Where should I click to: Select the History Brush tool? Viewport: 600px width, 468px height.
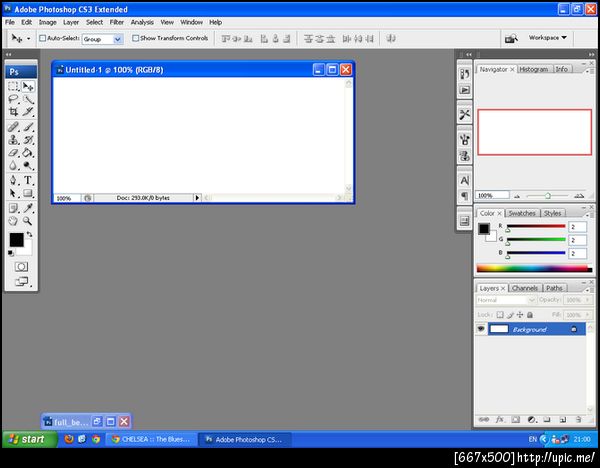point(28,140)
